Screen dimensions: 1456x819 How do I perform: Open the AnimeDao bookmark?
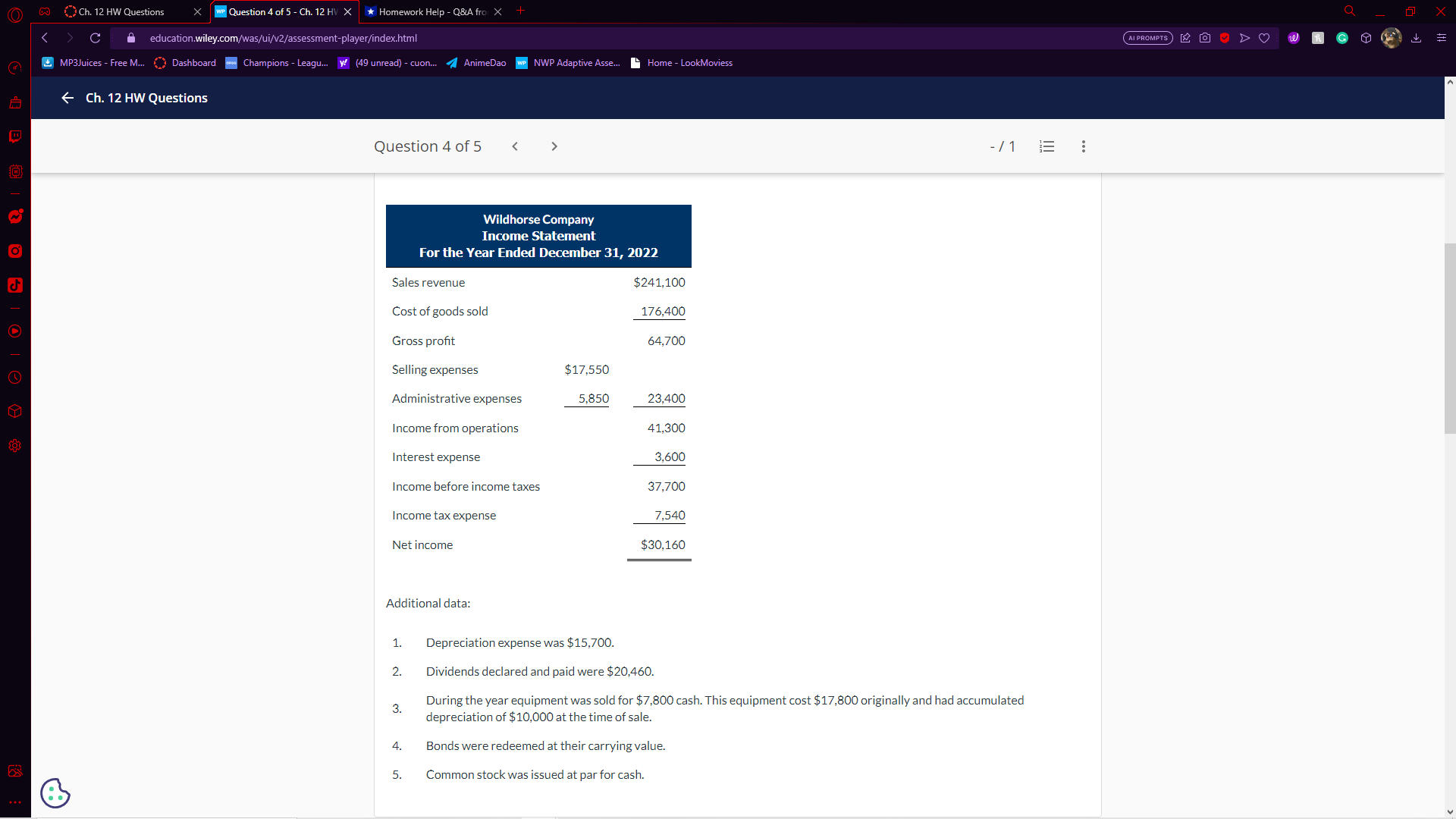tap(476, 63)
